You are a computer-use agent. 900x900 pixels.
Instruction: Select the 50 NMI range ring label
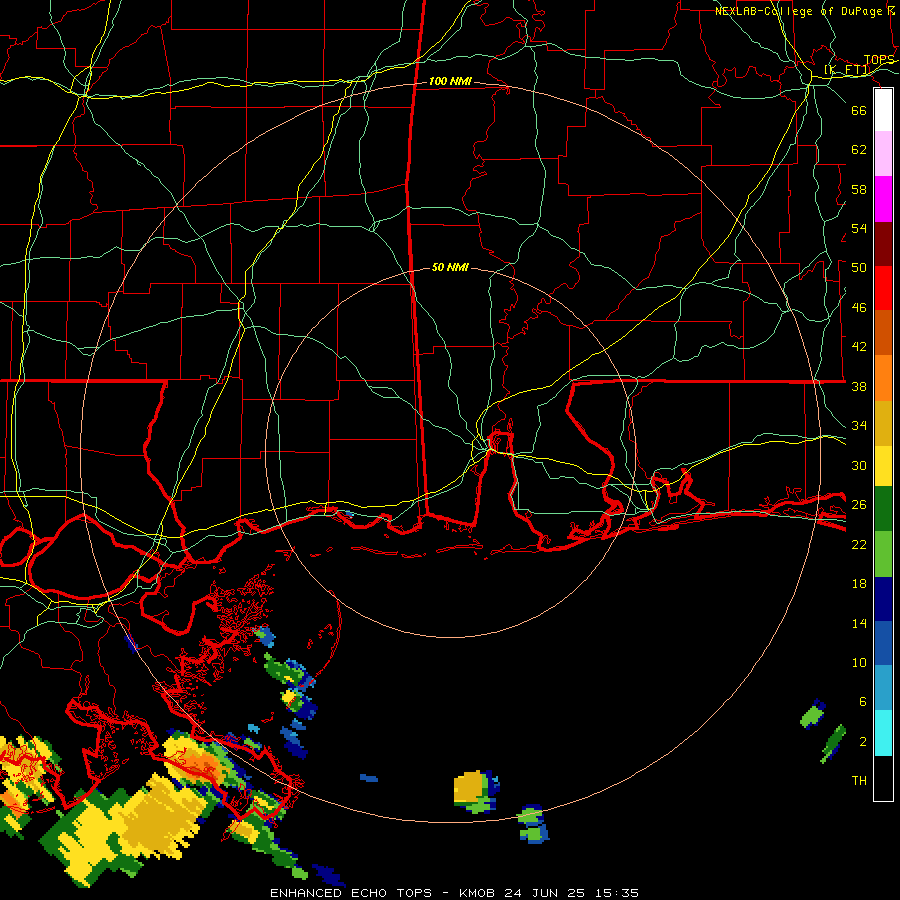[x=451, y=267]
